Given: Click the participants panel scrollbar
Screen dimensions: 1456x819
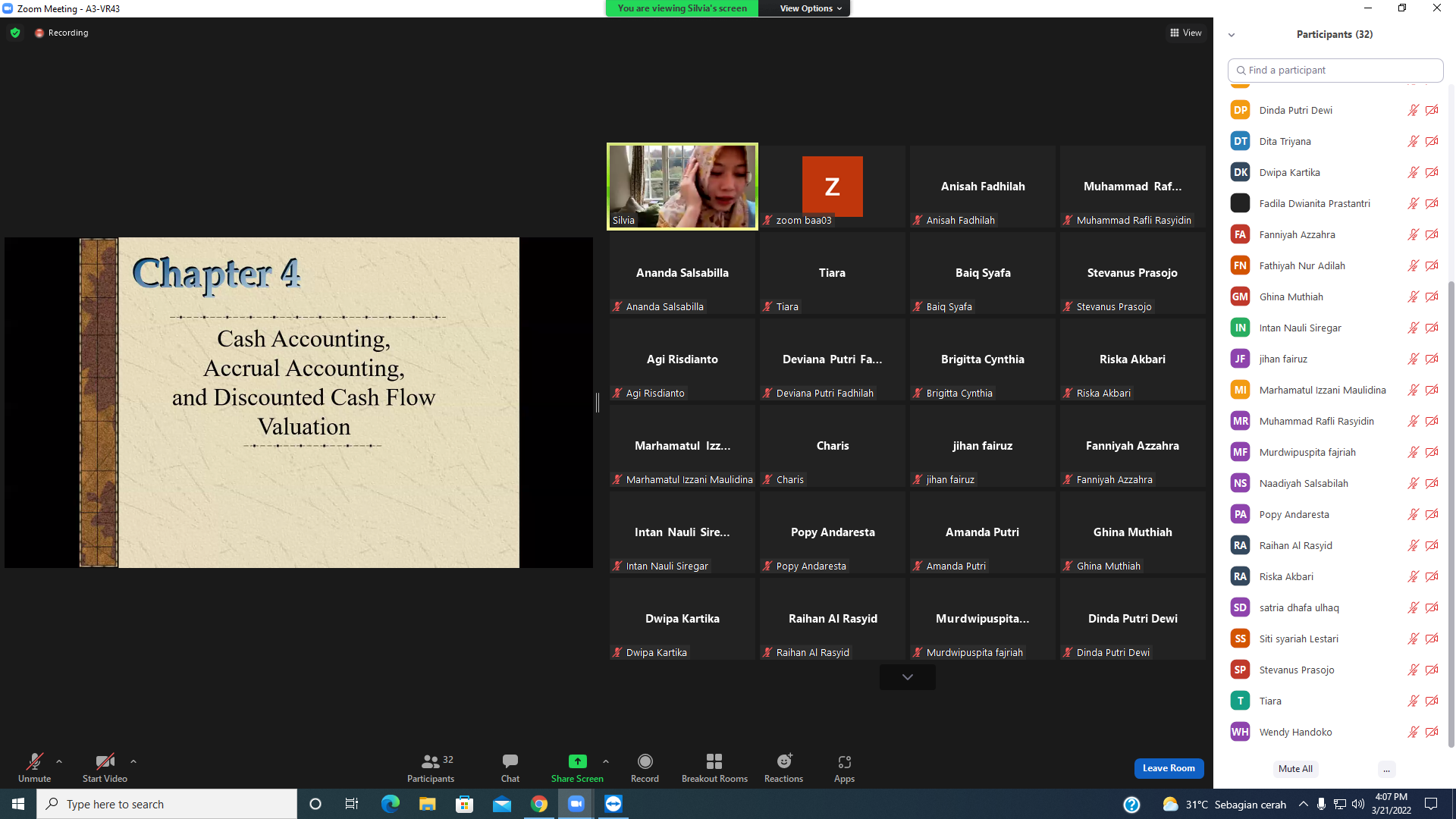Looking at the screenshot, I should tap(1451, 513).
